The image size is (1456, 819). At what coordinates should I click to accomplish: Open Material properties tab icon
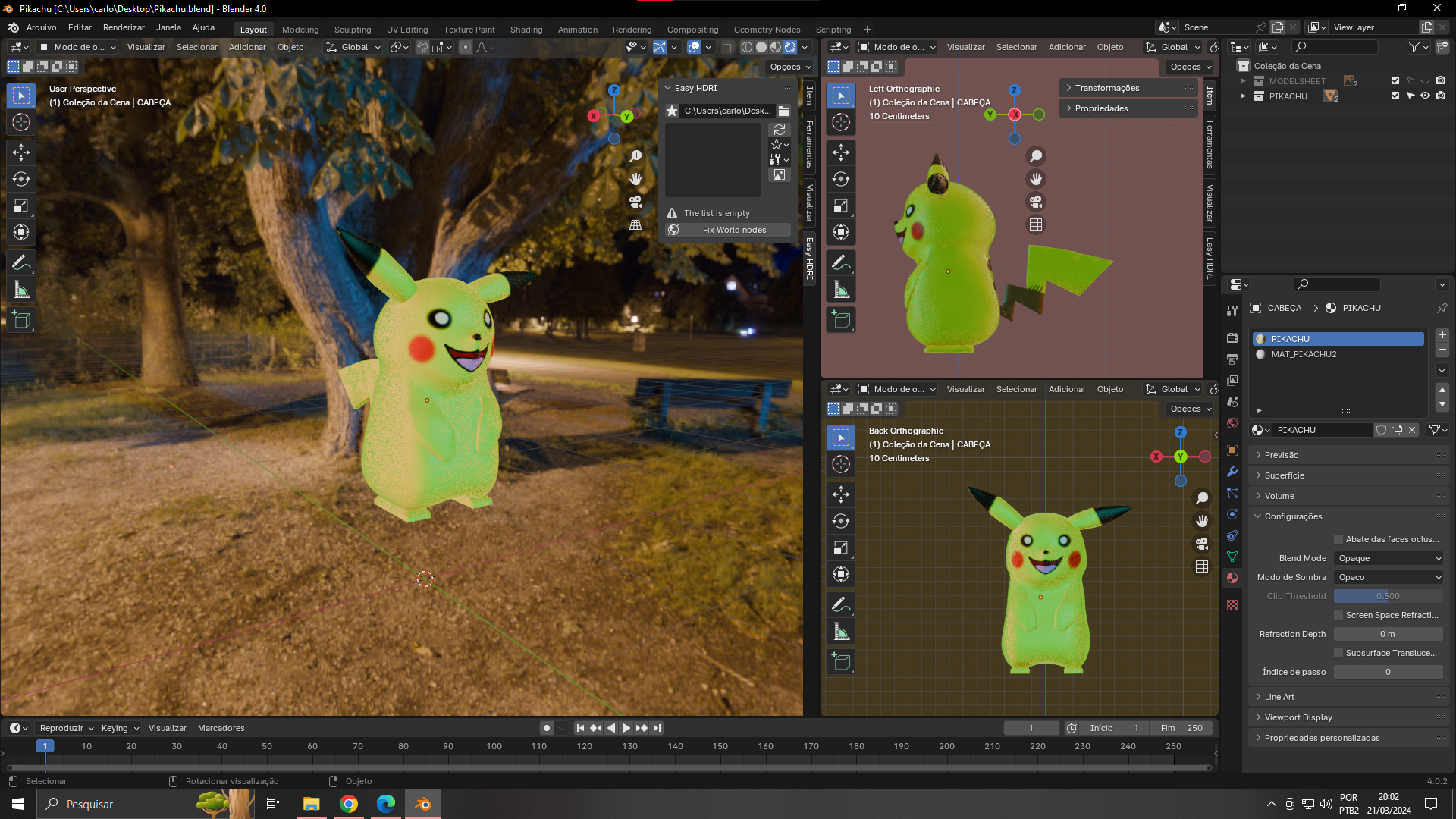pos(1232,578)
